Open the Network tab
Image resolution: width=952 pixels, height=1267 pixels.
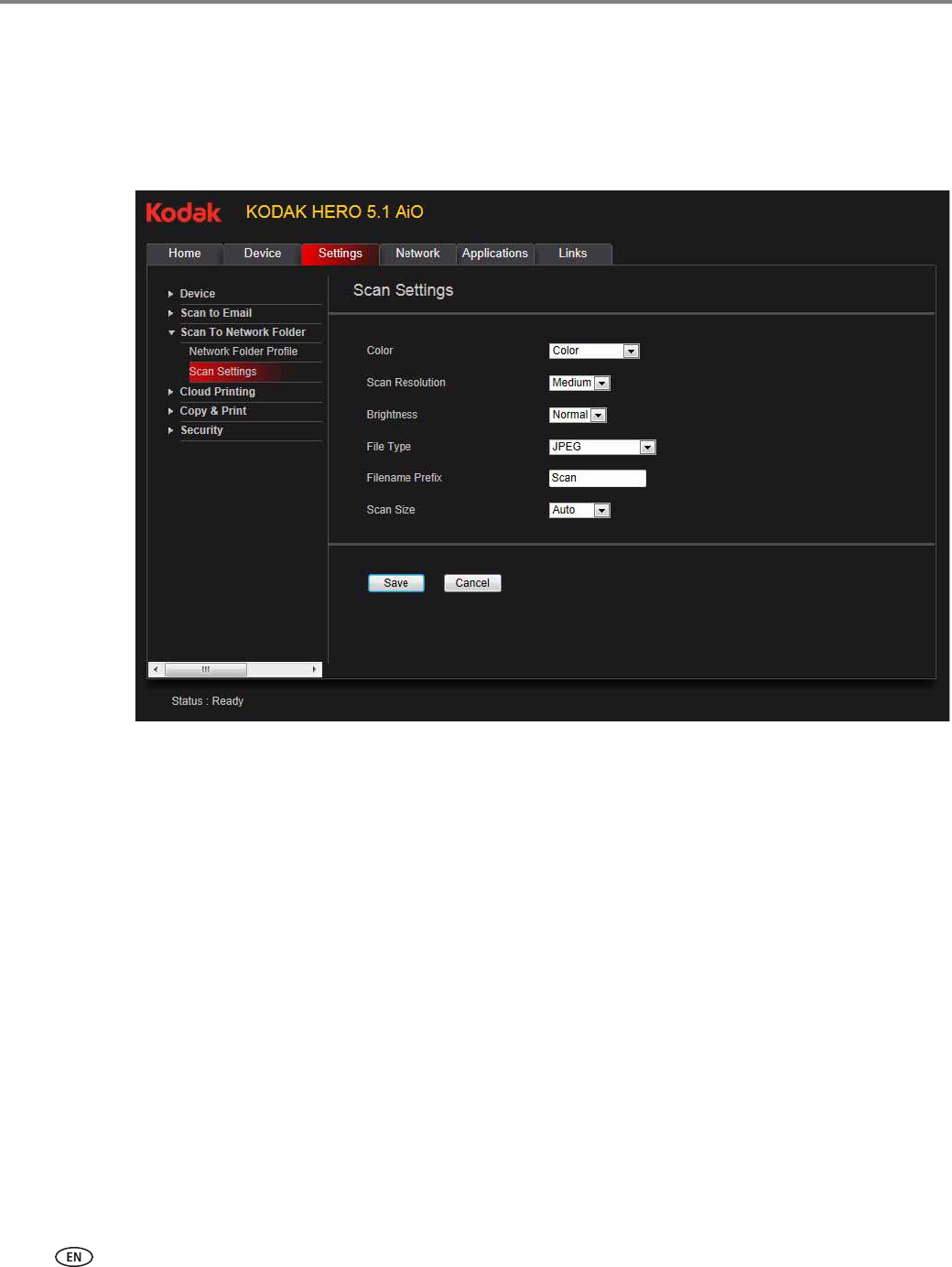coord(417,254)
